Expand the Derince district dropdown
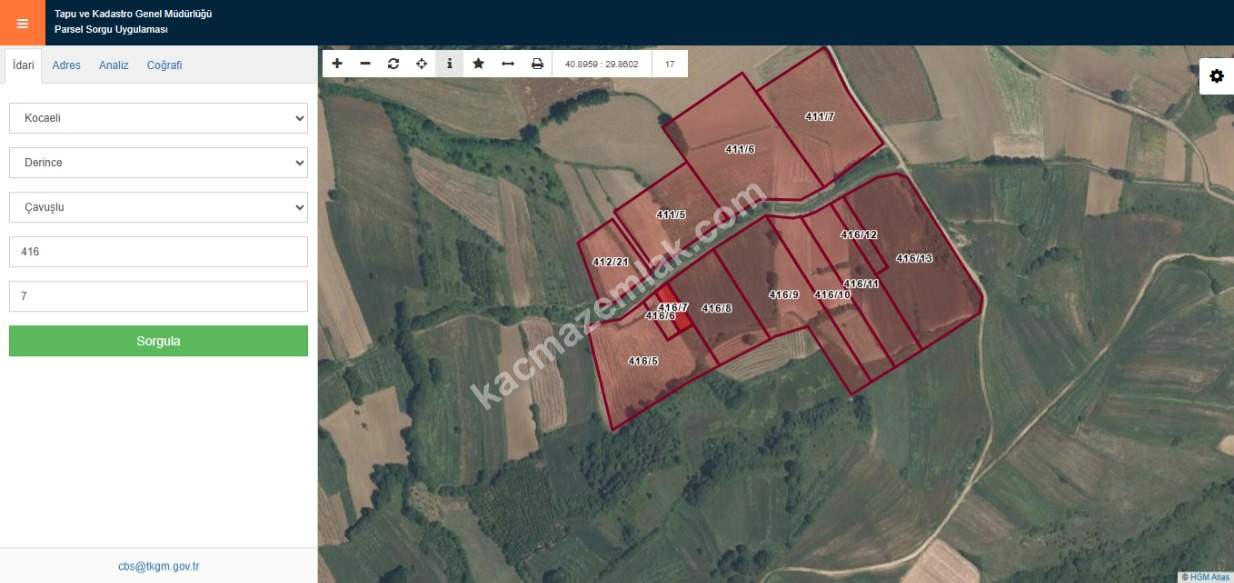 point(158,163)
